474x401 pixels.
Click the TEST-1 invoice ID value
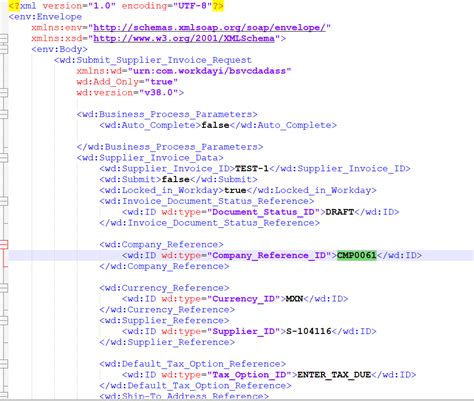(x=252, y=169)
